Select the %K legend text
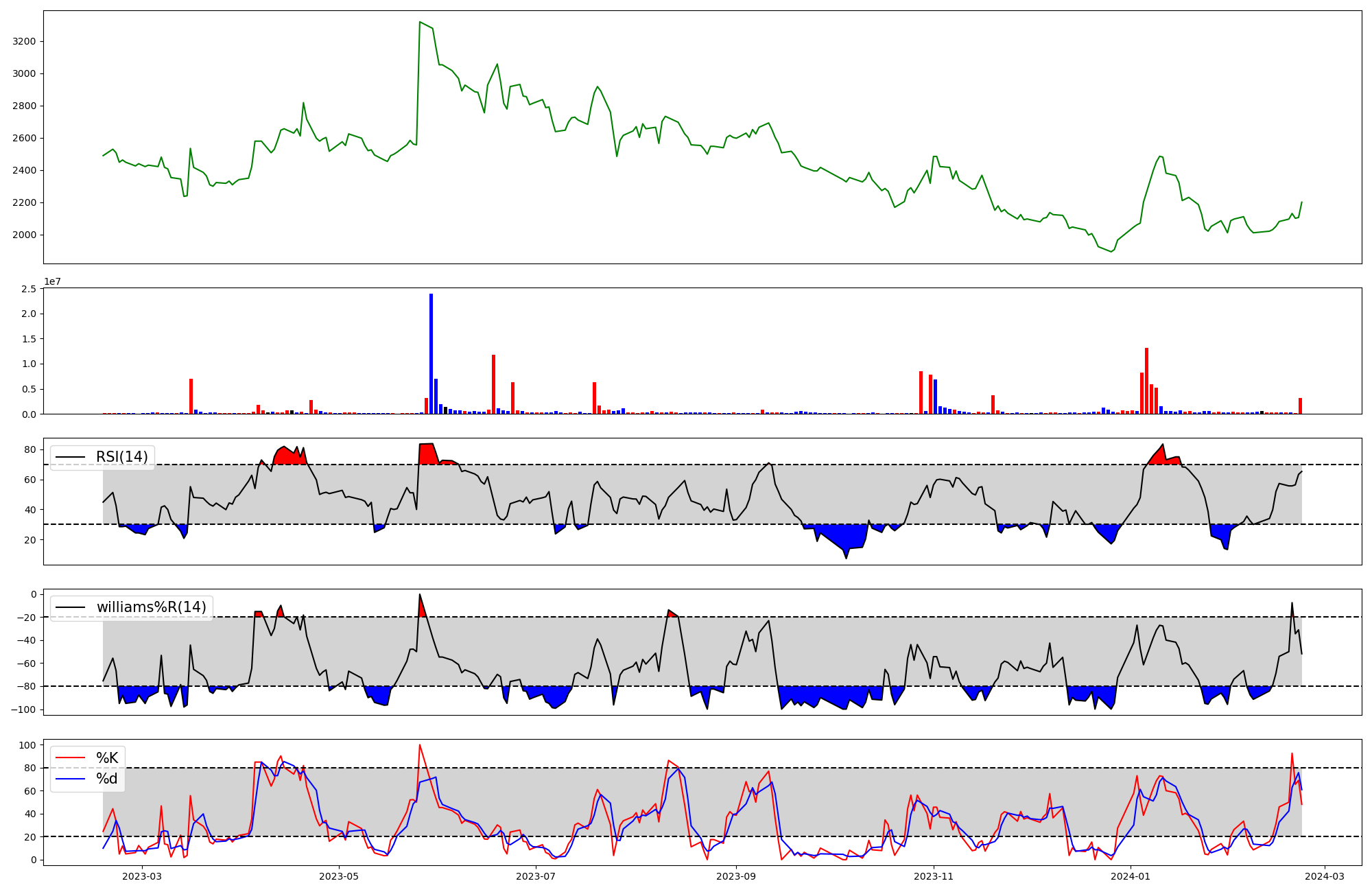 [107, 758]
